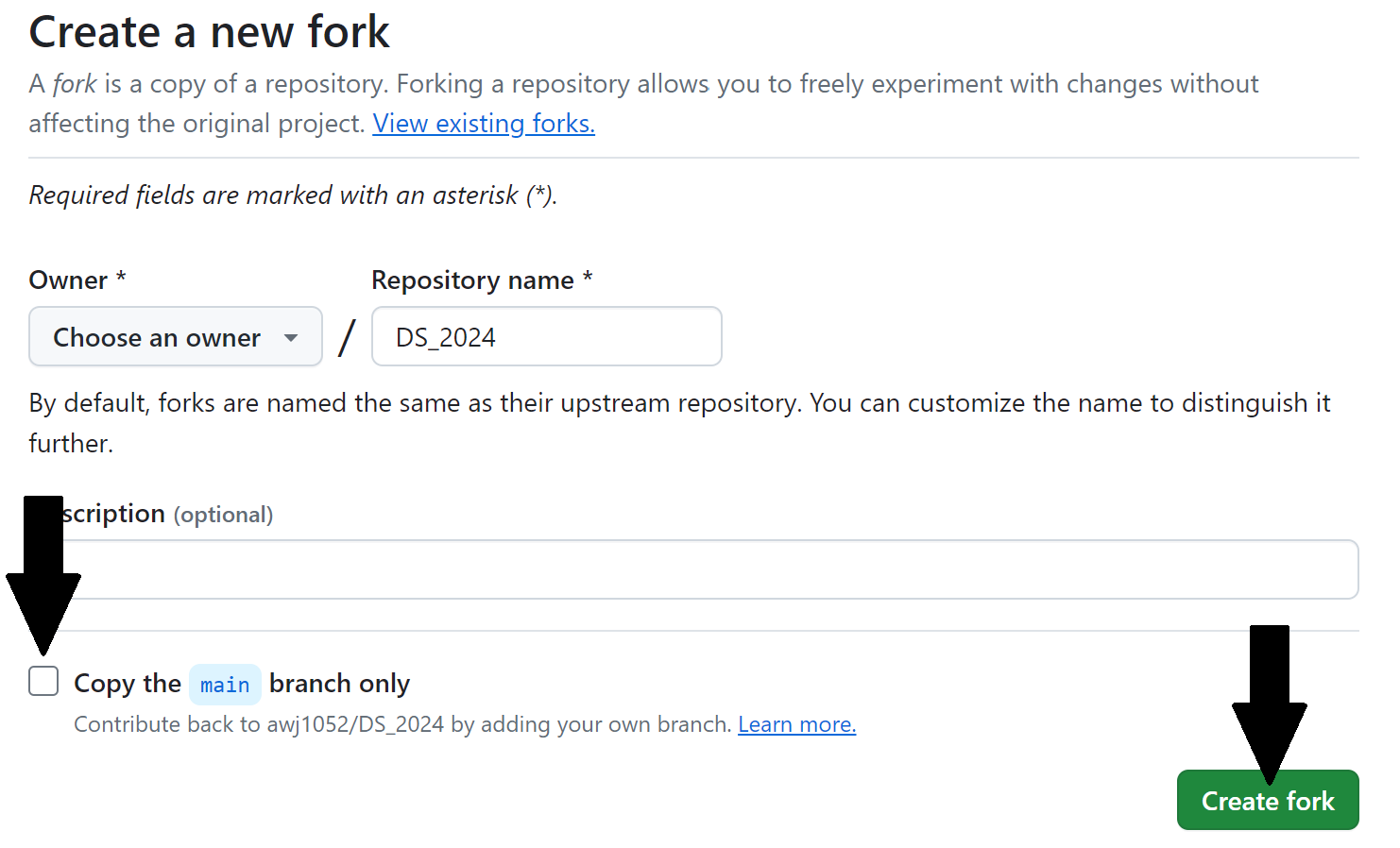Follow the Learn more link
Image resolution: width=1400 pixels, height=848 pixels.
796,724
